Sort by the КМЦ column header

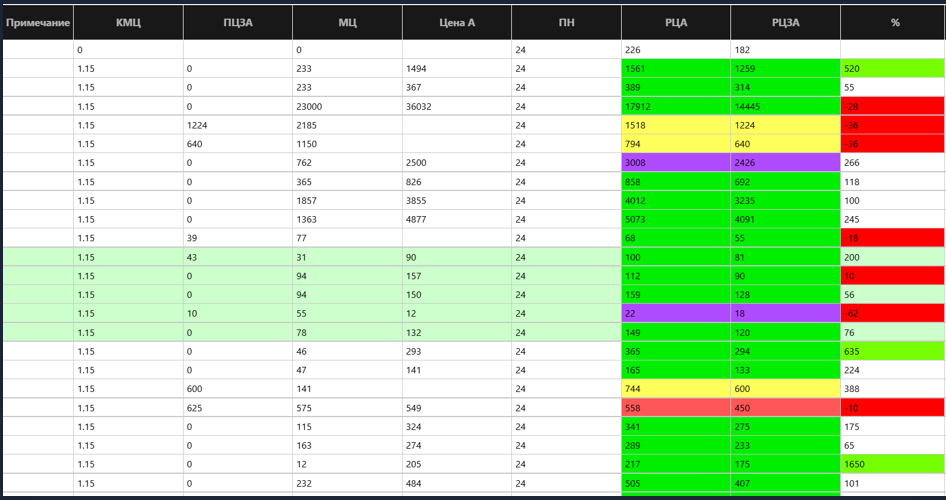pos(128,22)
